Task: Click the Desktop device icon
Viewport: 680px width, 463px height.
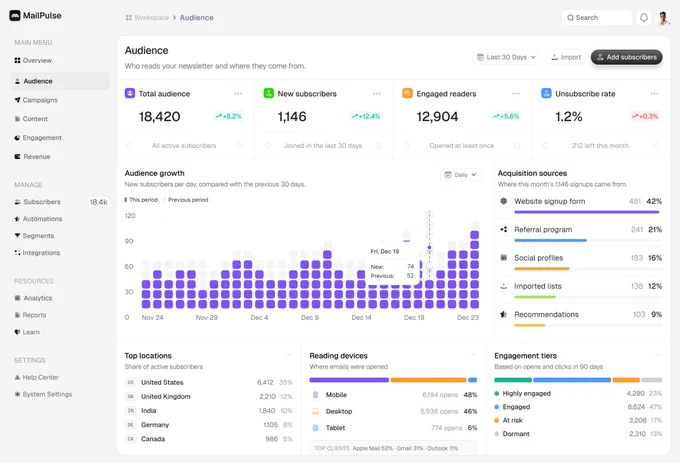Action: tap(316, 411)
